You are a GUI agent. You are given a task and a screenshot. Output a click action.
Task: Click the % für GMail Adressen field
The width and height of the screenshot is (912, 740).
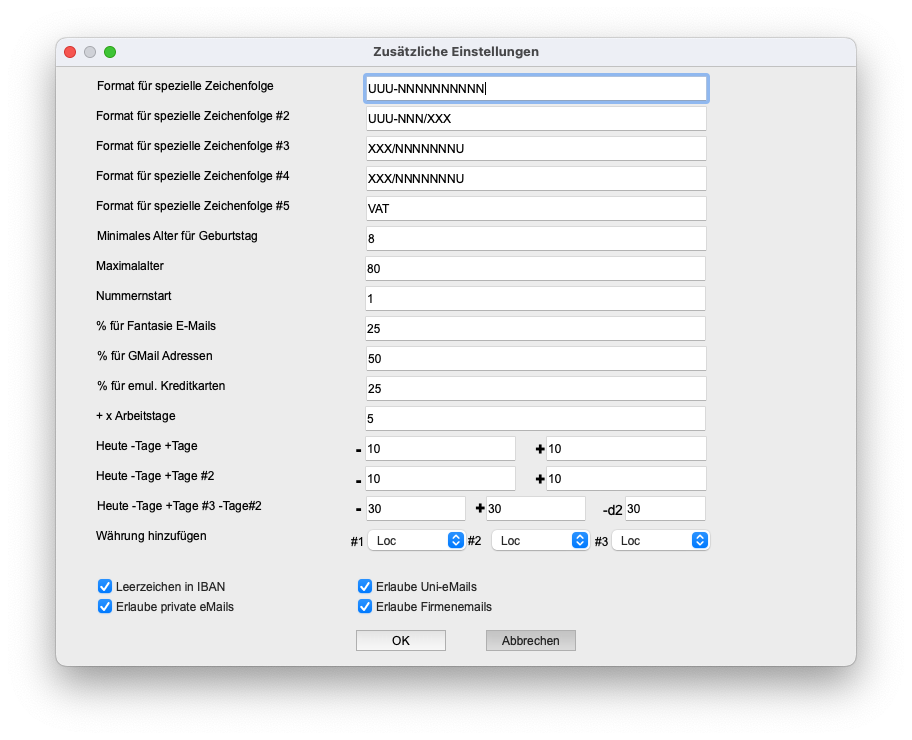pos(536,358)
